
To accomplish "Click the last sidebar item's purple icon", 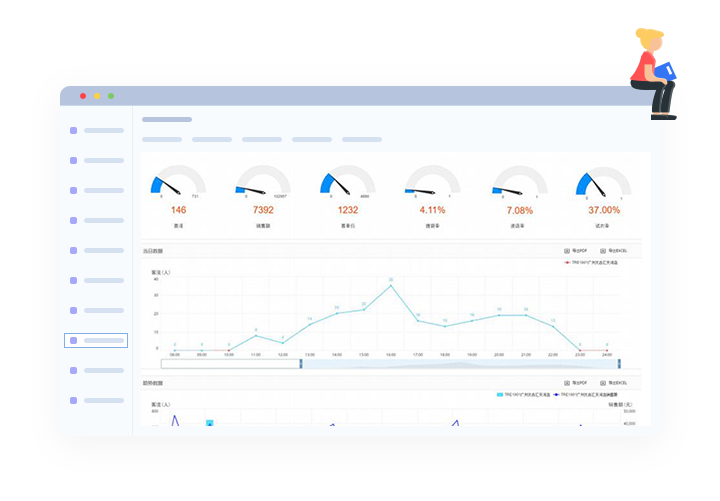I will tap(73, 400).
